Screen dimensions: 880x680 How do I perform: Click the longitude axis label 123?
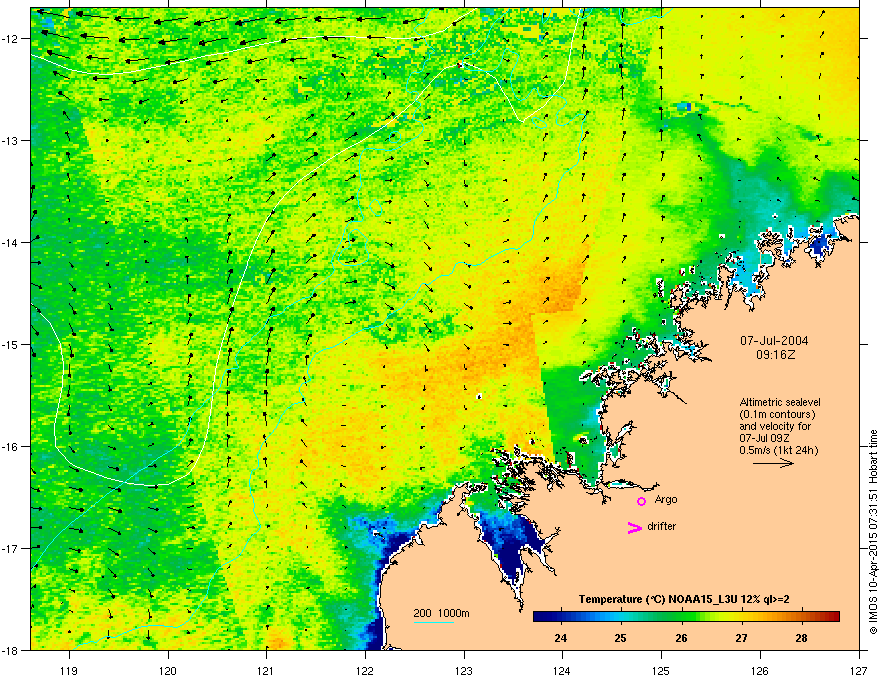464,670
